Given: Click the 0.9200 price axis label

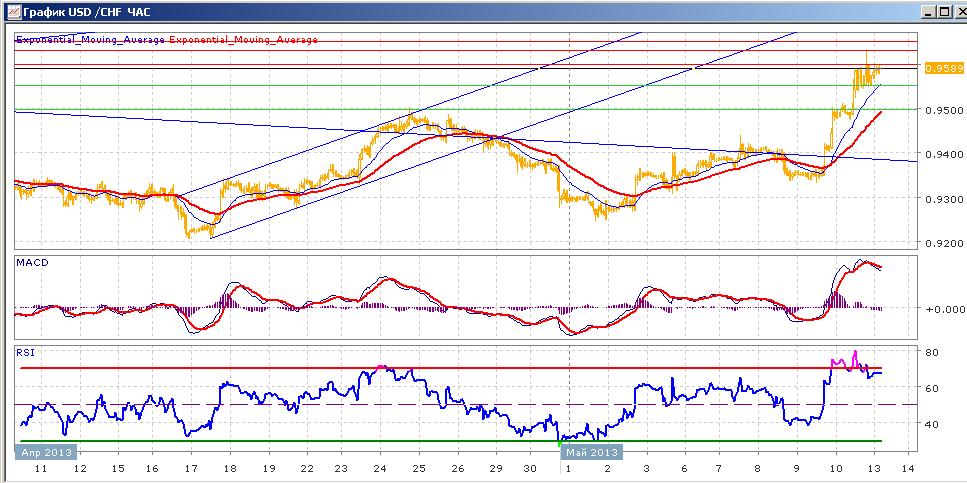Looking at the screenshot, I should (x=942, y=242).
